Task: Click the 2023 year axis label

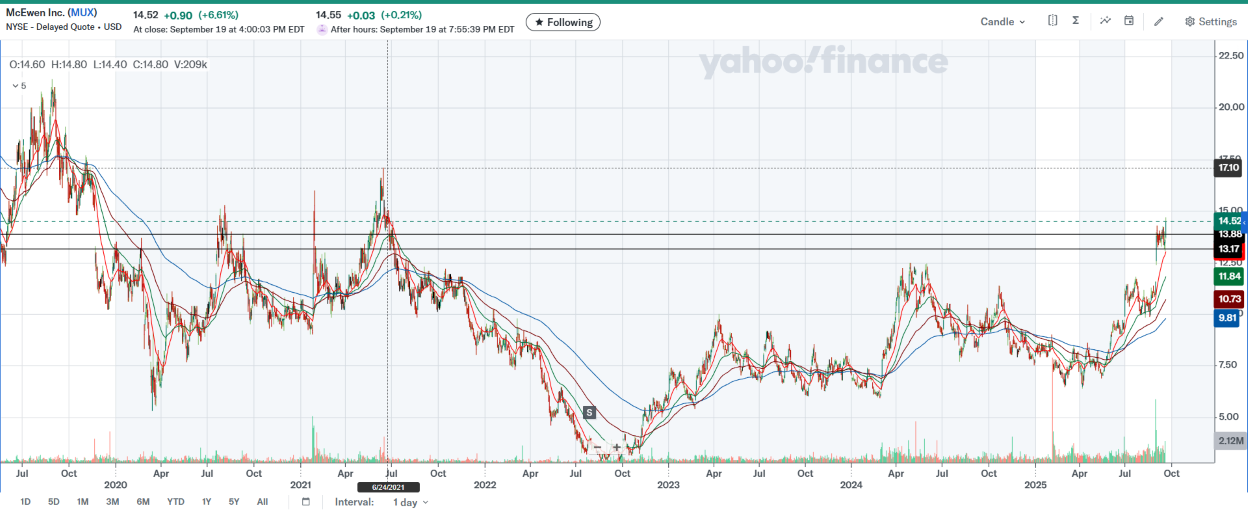Action: (x=668, y=485)
